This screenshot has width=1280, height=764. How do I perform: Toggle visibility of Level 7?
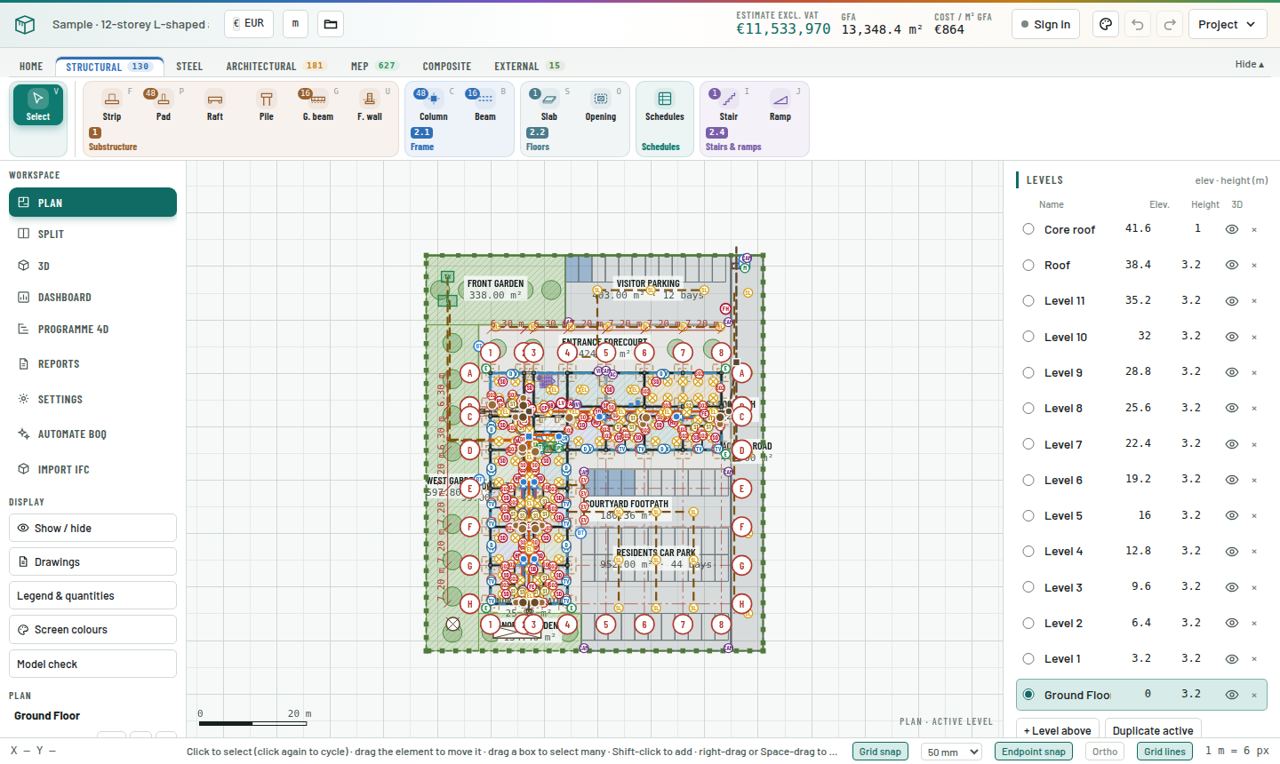click(x=1232, y=444)
